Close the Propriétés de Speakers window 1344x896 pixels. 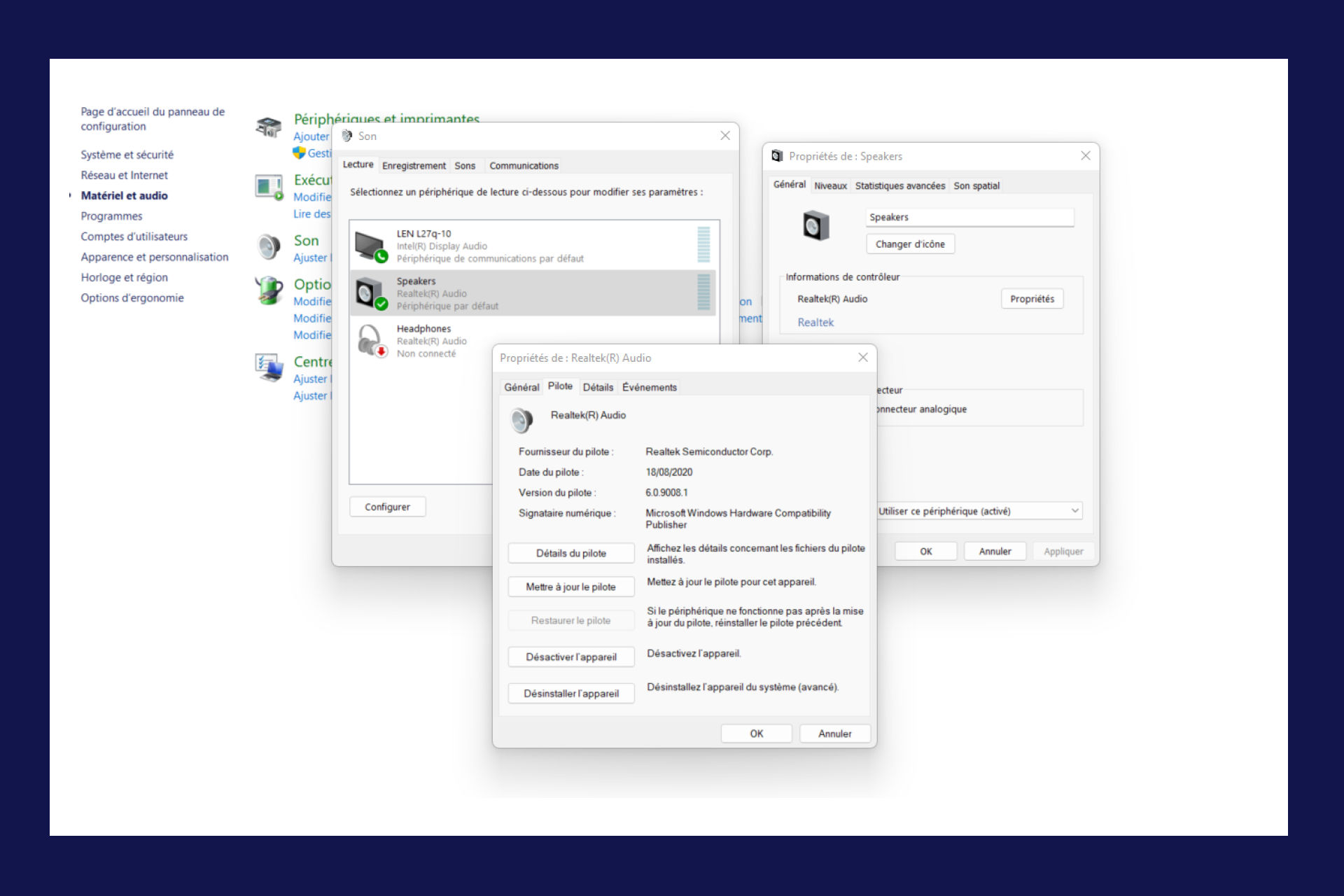[x=1085, y=155]
